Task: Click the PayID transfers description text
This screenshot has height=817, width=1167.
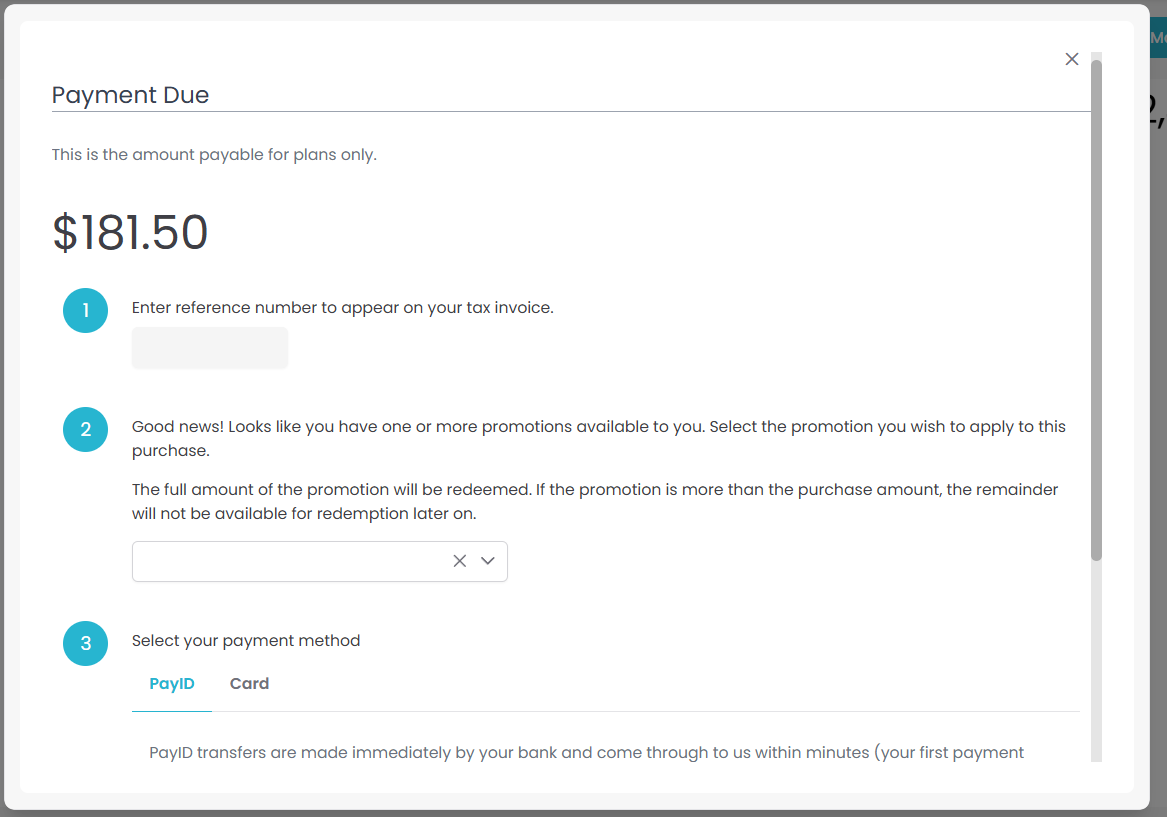Action: (x=586, y=752)
